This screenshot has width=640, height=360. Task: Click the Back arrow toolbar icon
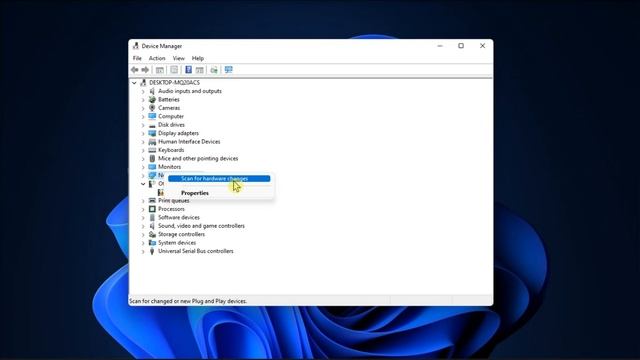135,70
